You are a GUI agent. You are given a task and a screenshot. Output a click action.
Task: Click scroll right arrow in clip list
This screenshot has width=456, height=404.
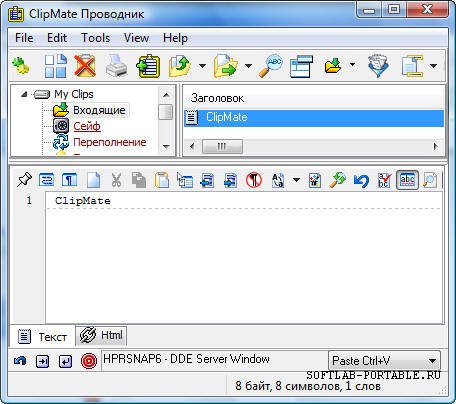(435, 146)
